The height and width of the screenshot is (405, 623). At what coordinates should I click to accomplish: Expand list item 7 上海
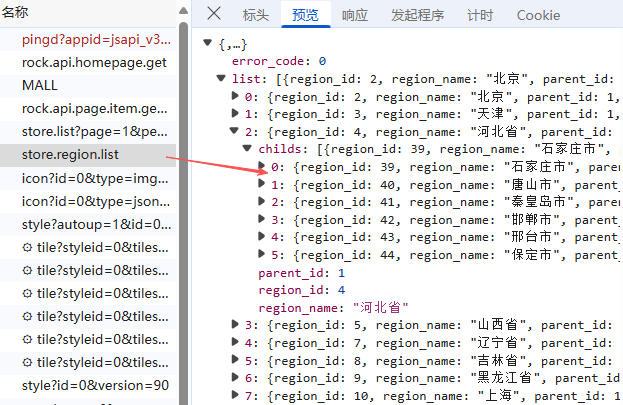click(x=235, y=395)
